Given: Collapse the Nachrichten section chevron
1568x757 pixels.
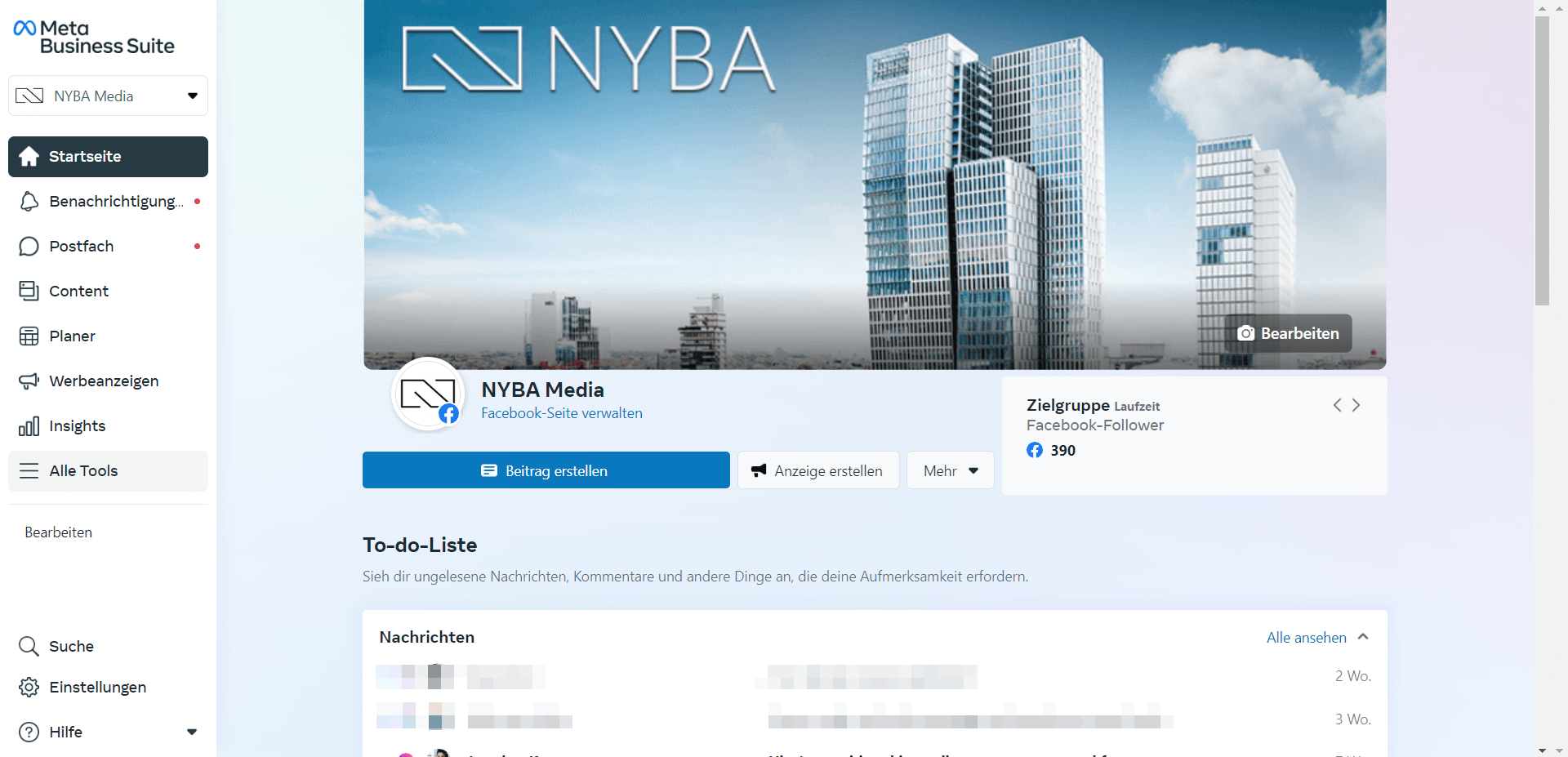Looking at the screenshot, I should point(1363,637).
